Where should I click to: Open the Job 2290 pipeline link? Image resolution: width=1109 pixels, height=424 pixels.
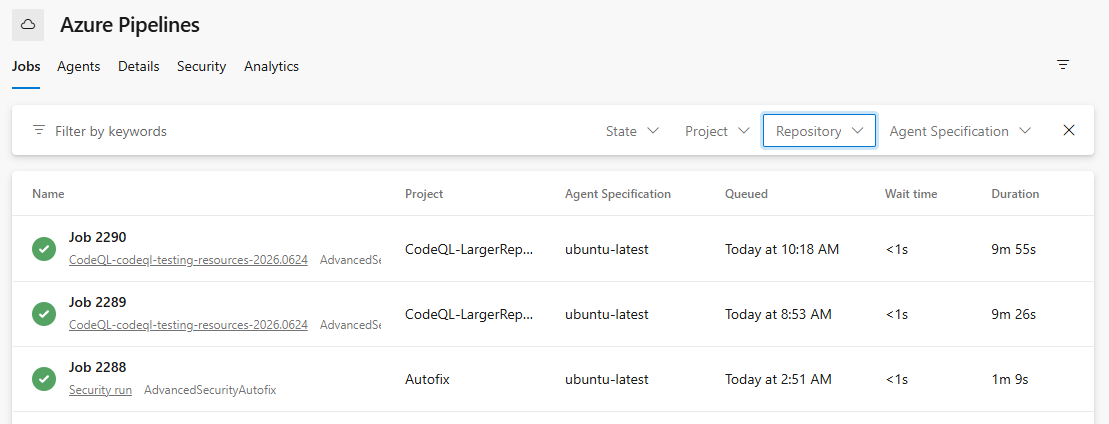click(x=188, y=260)
